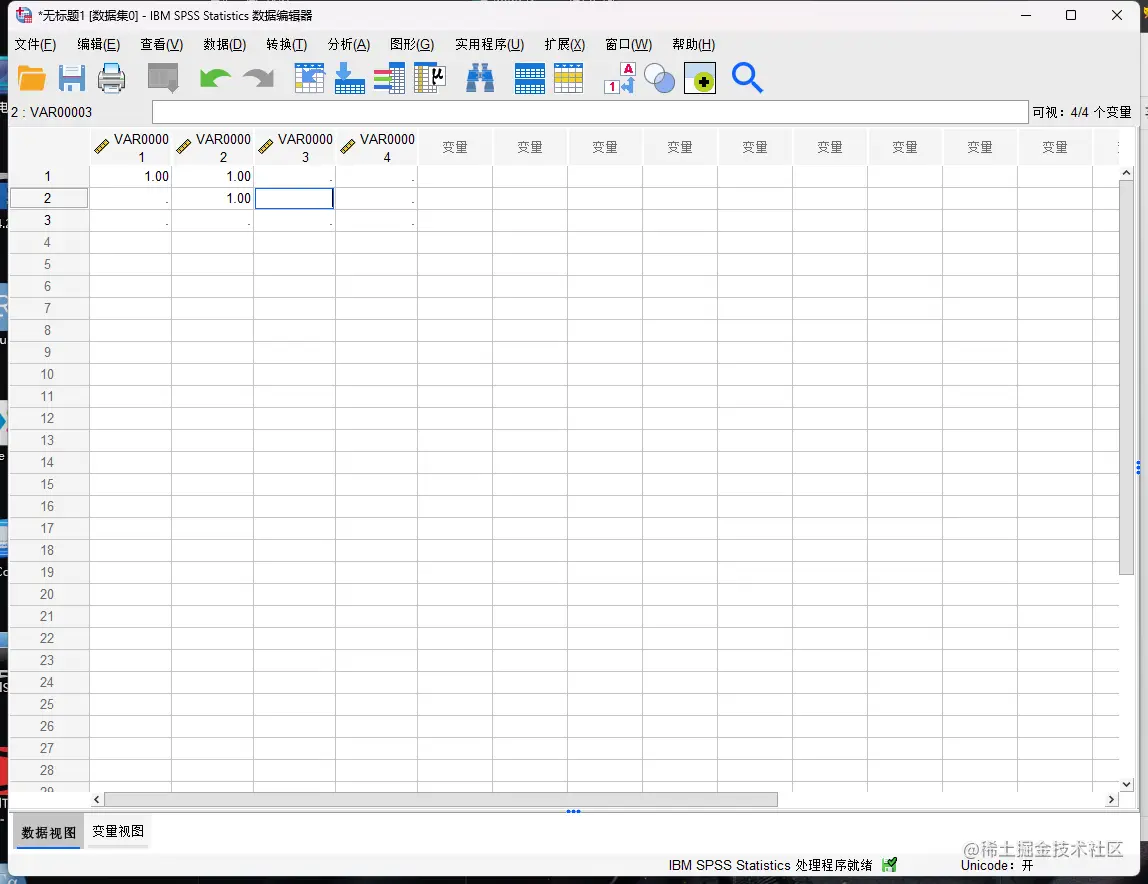Run descriptive statistics mu icon

click(430, 78)
